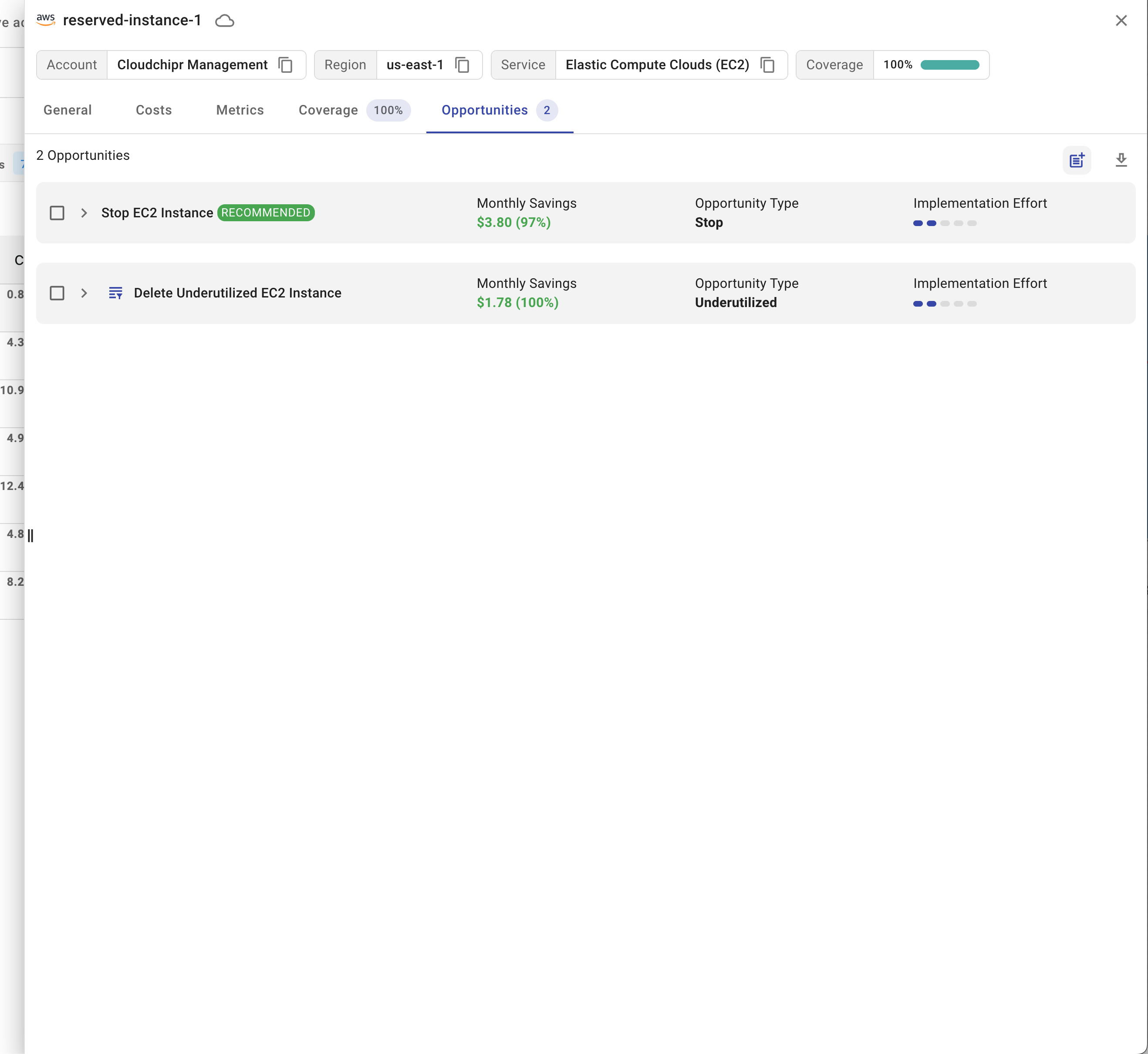This screenshot has width=1148, height=1054.
Task: Click the add-to-list icon above opportunities
Action: click(1076, 160)
